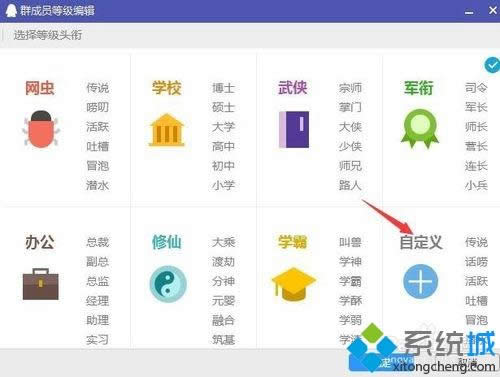The image size is (500, 377).
Task: Click 大侠 in the 武侠 list
Action: pyautogui.click(x=350, y=127)
